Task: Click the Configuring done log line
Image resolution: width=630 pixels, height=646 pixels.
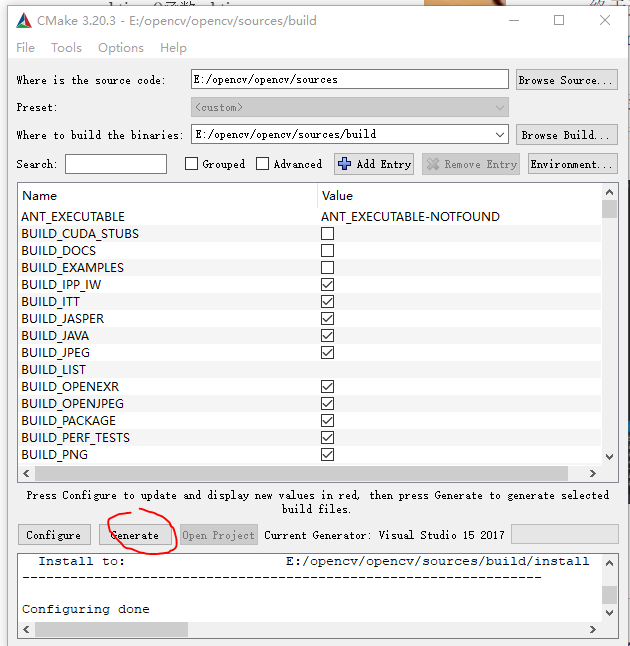Action: [x=86, y=609]
